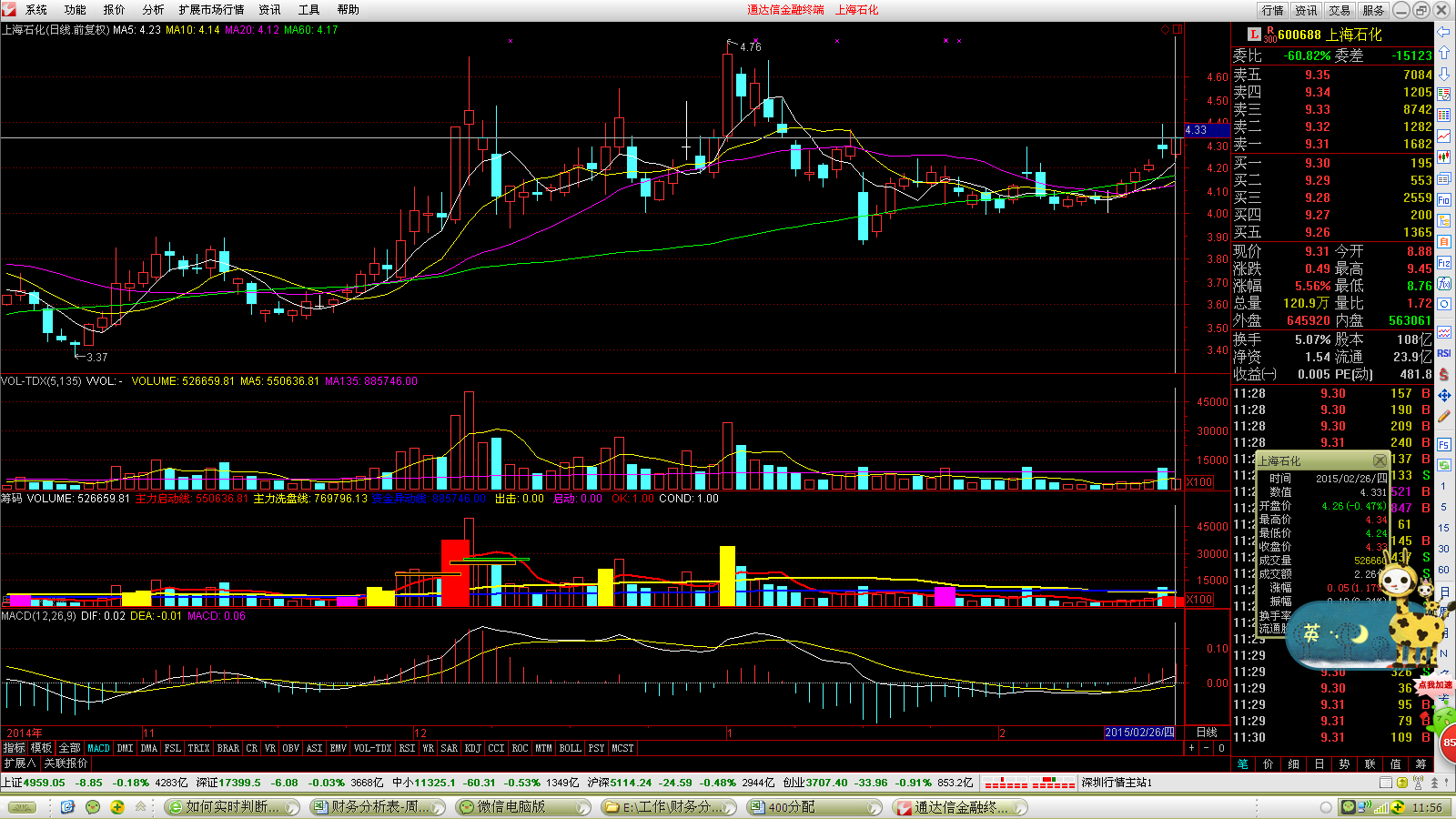
Task: Click the plus zoom button below the chart
Action: coord(1191,748)
